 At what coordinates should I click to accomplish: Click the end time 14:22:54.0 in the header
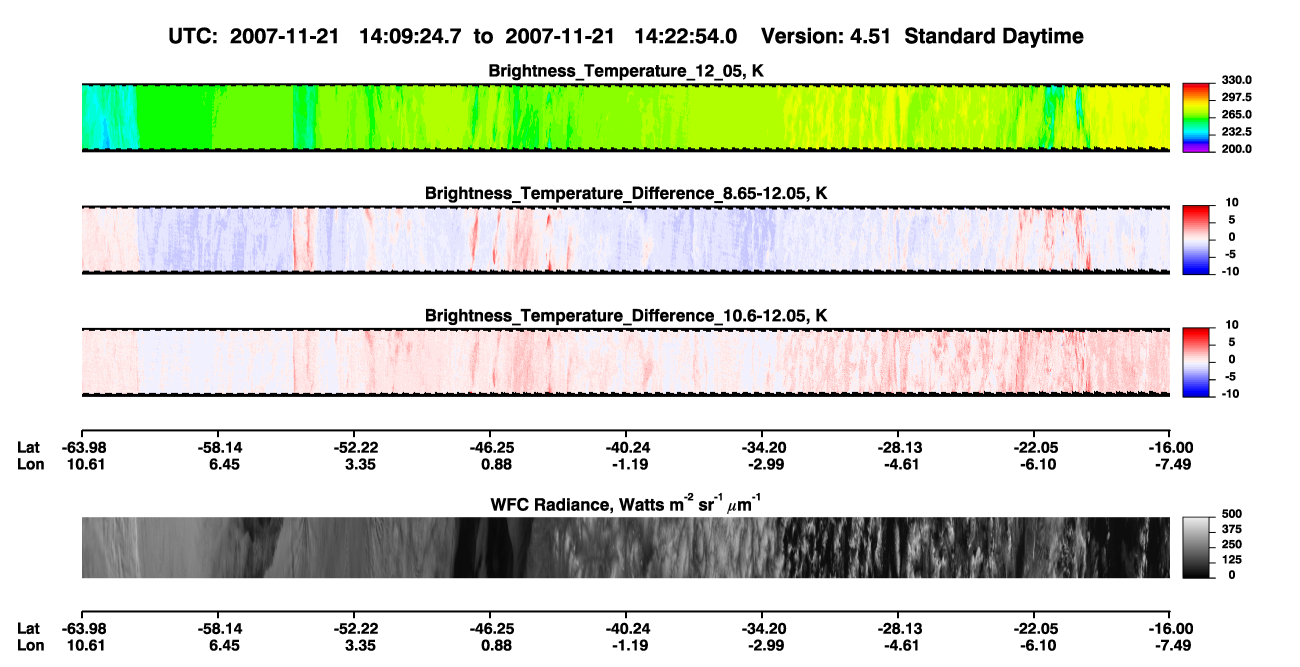(686, 36)
